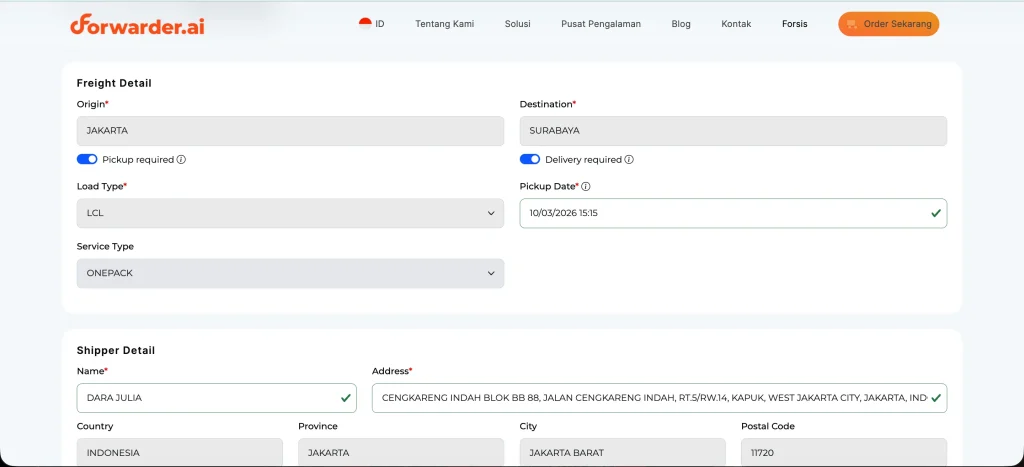Open the Load Type LCL dropdown
This screenshot has width=1024, height=467.
coord(290,213)
